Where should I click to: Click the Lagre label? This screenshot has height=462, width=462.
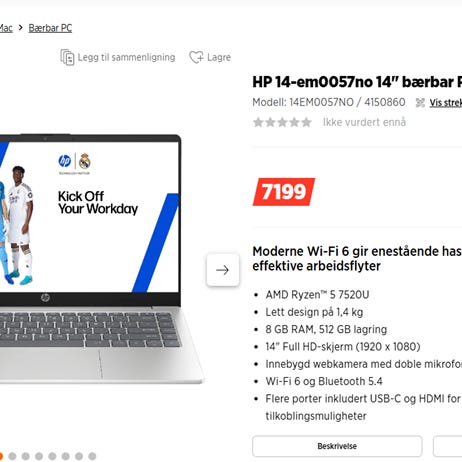[219, 57]
